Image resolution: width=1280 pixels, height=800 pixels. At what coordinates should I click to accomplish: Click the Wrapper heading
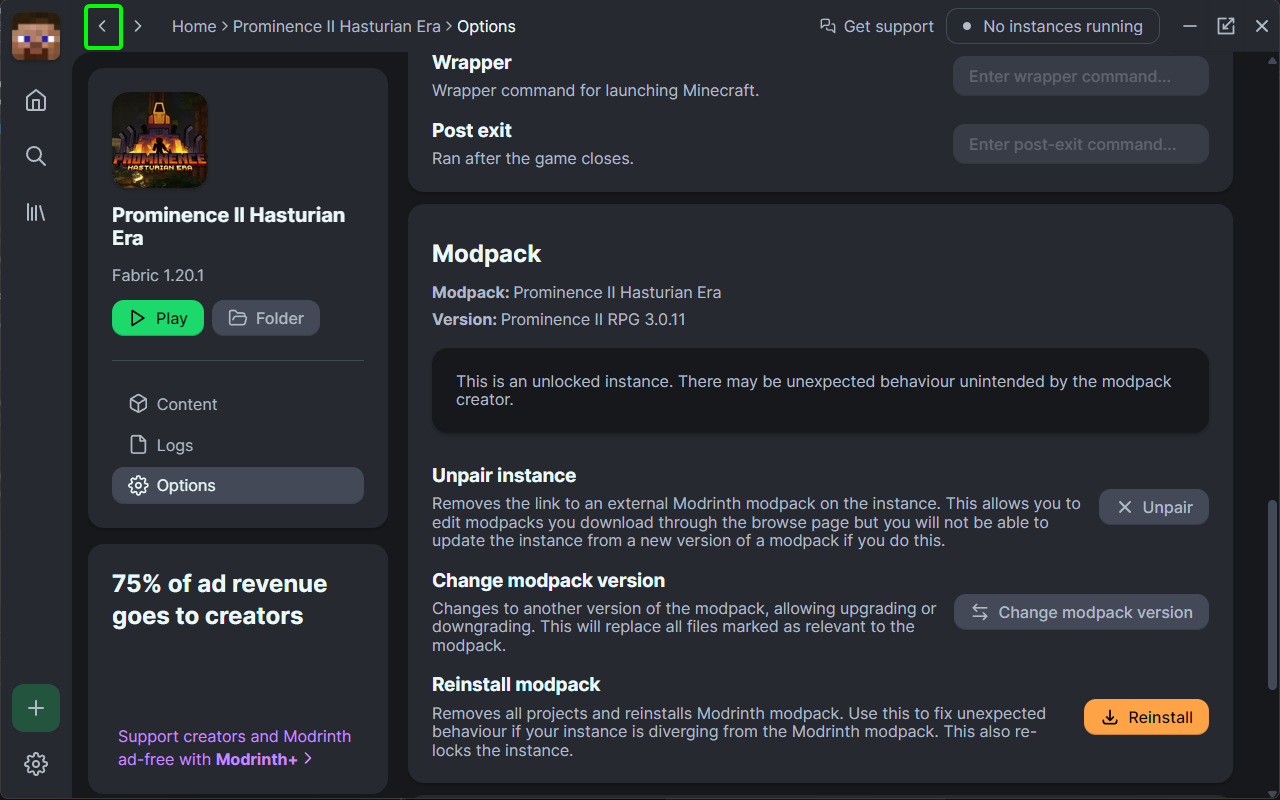click(x=472, y=62)
